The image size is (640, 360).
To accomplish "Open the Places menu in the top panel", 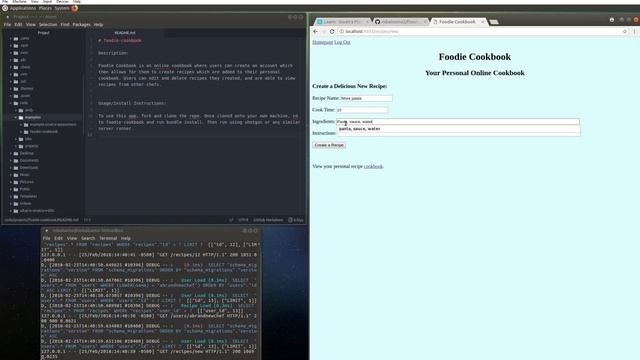I will pos(45,8).
